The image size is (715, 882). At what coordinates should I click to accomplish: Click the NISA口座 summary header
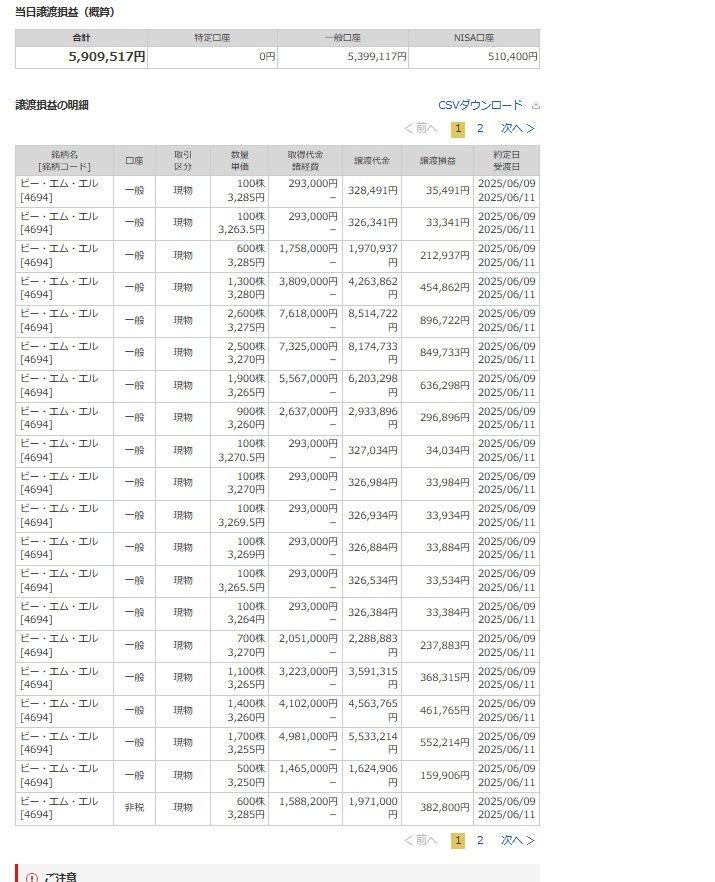(474, 37)
